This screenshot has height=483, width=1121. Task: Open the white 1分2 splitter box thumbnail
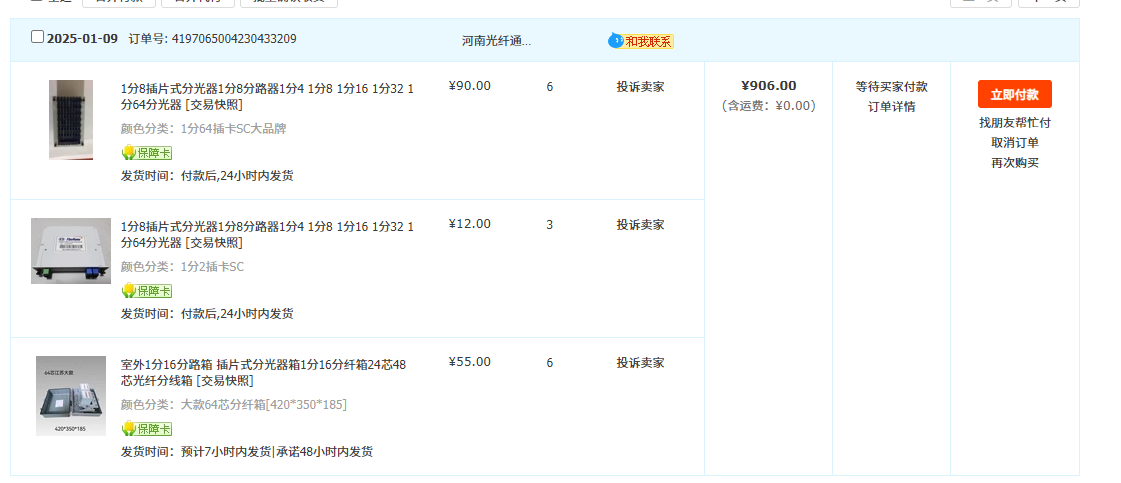tap(71, 251)
